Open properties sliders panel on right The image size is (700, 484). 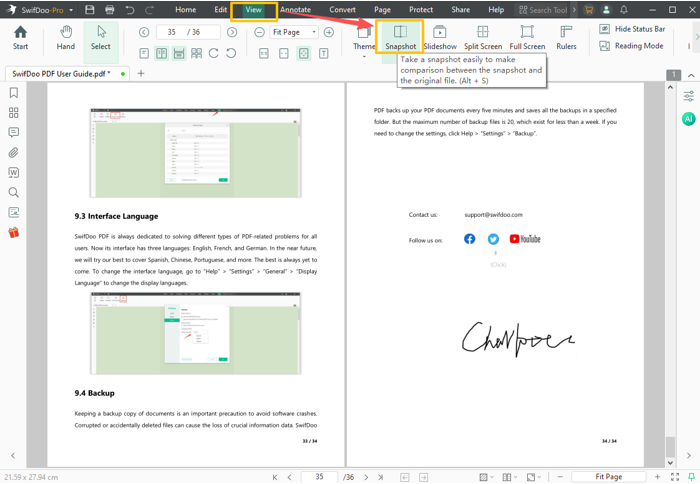(689, 96)
